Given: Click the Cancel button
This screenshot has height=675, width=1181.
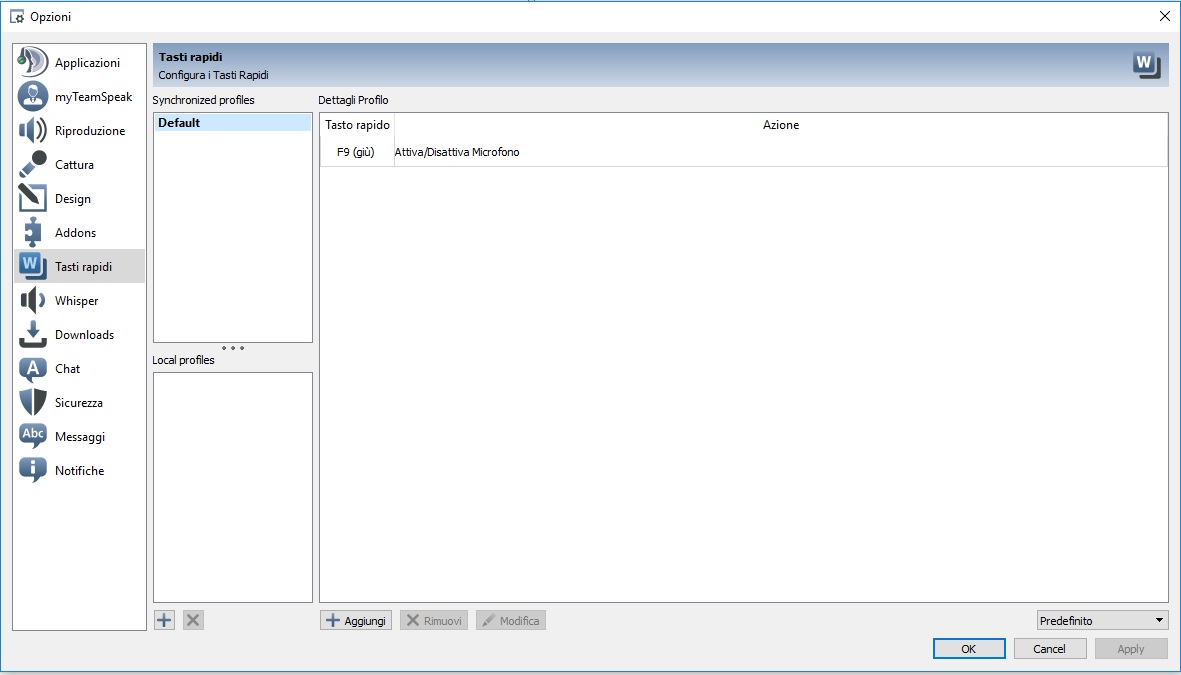Looking at the screenshot, I should pyautogui.click(x=1049, y=649).
